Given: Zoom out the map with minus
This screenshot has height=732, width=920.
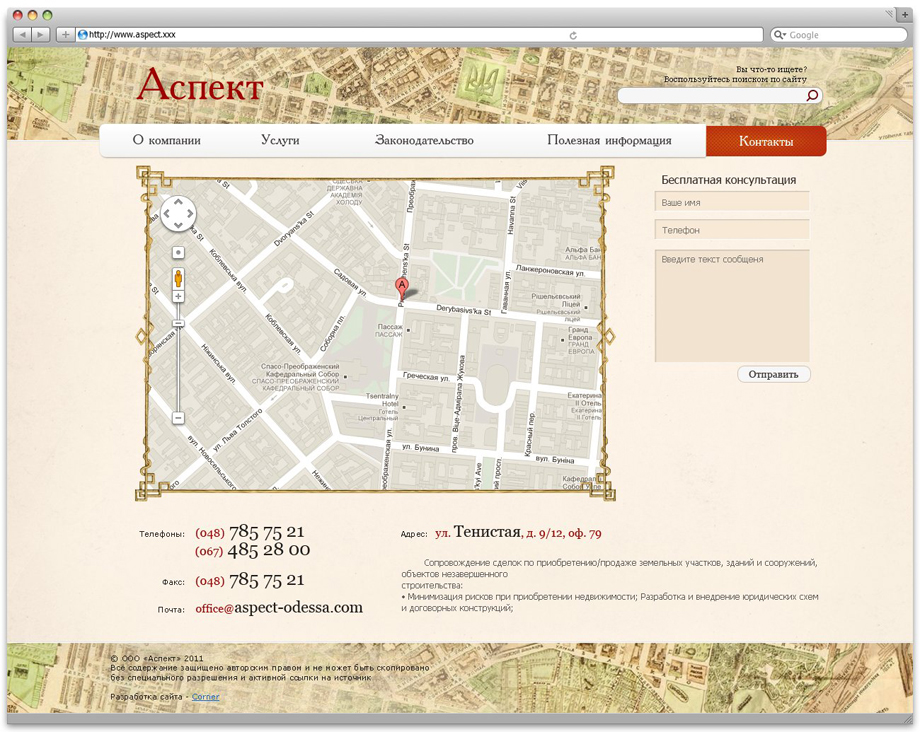Looking at the screenshot, I should point(178,418).
